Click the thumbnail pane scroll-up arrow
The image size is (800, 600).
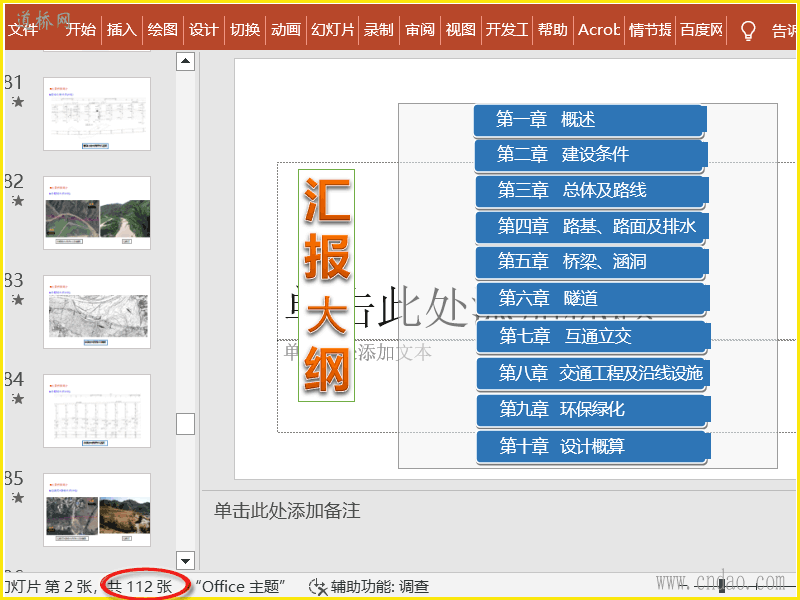click(x=185, y=61)
